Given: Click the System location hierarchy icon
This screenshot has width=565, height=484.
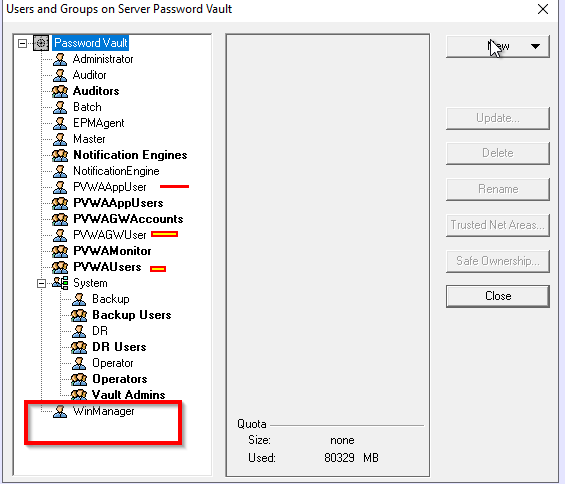Looking at the screenshot, I should pos(60,283).
